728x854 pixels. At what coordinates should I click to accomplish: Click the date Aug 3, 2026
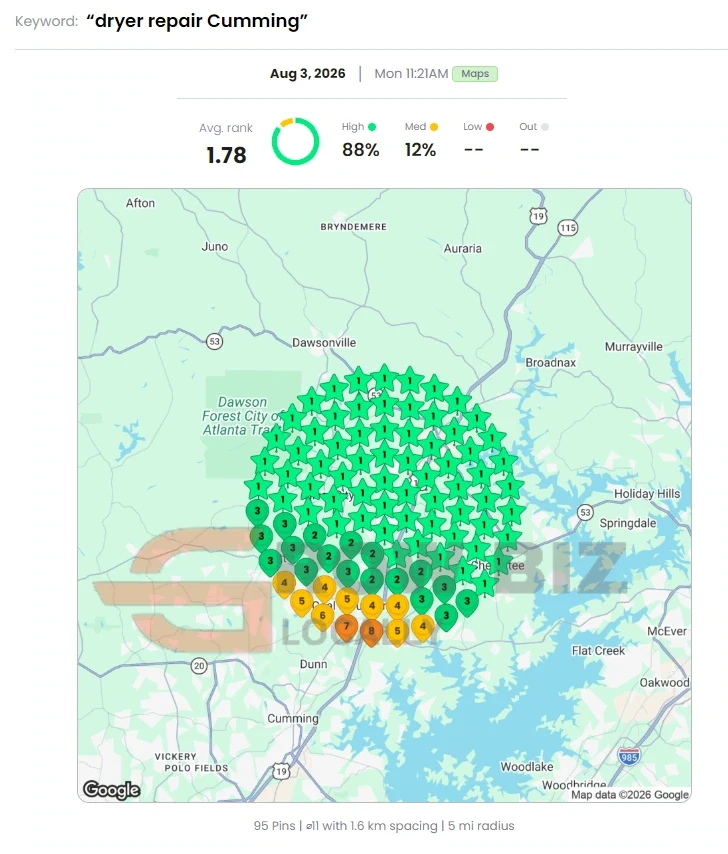click(x=308, y=74)
